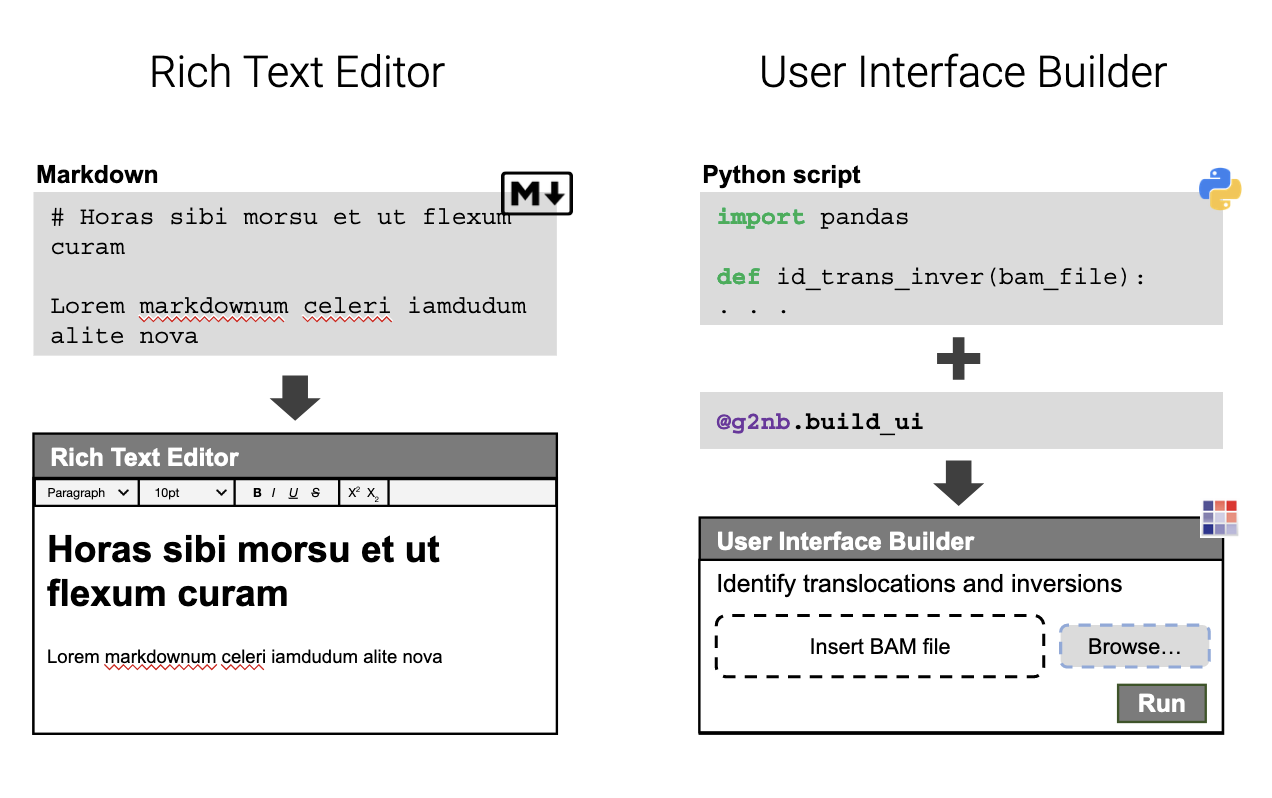Click the Rich Text Editor title bar

pyautogui.click(x=295, y=457)
